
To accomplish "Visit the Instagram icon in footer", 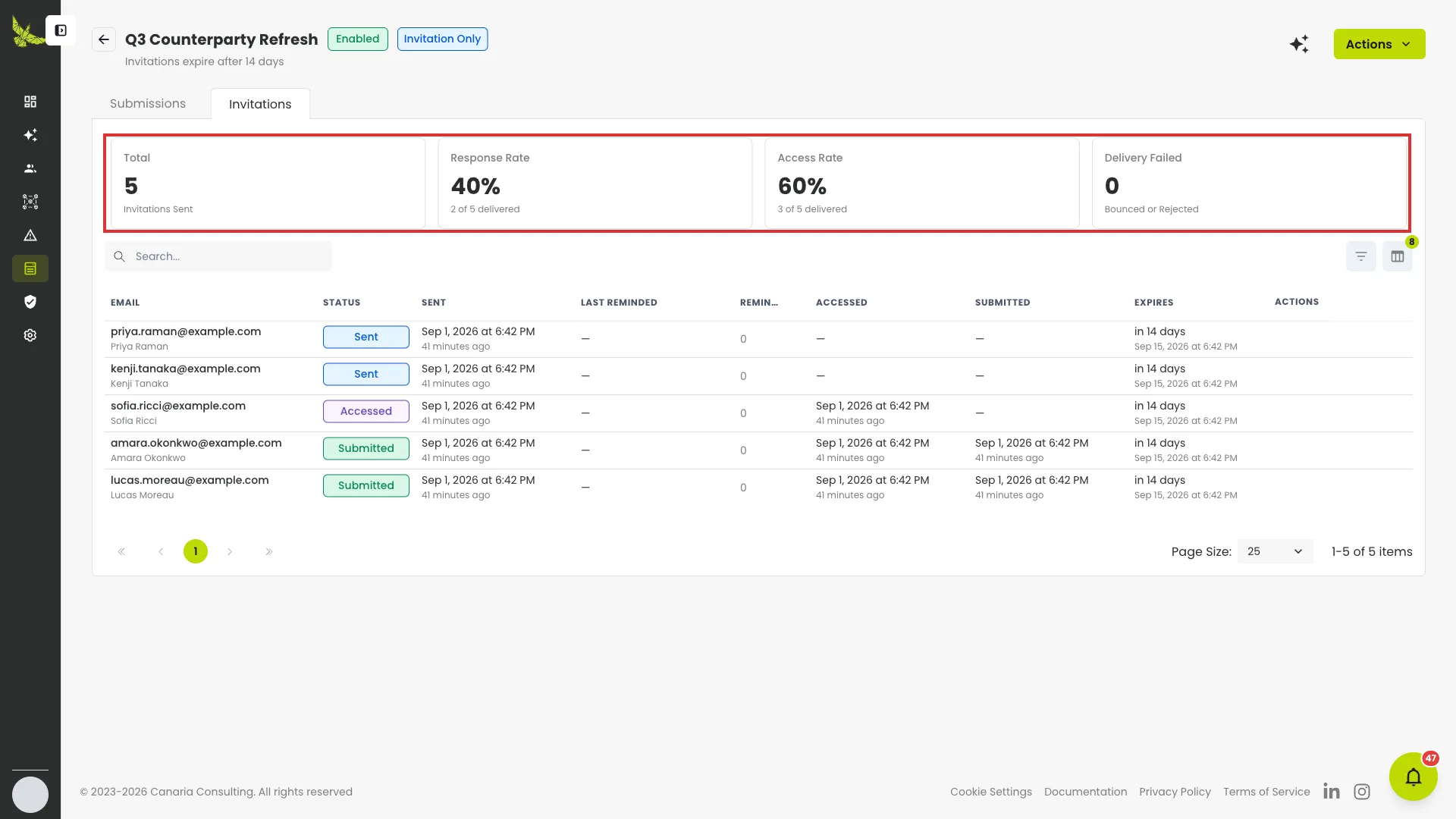I will point(1362,792).
